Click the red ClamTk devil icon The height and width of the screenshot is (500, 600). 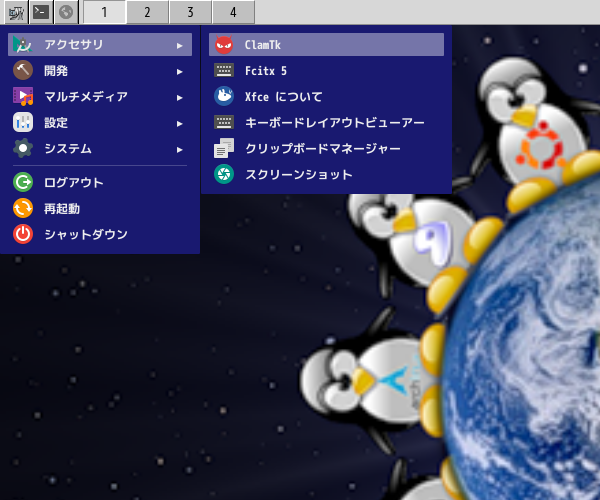click(x=224, y=44)
